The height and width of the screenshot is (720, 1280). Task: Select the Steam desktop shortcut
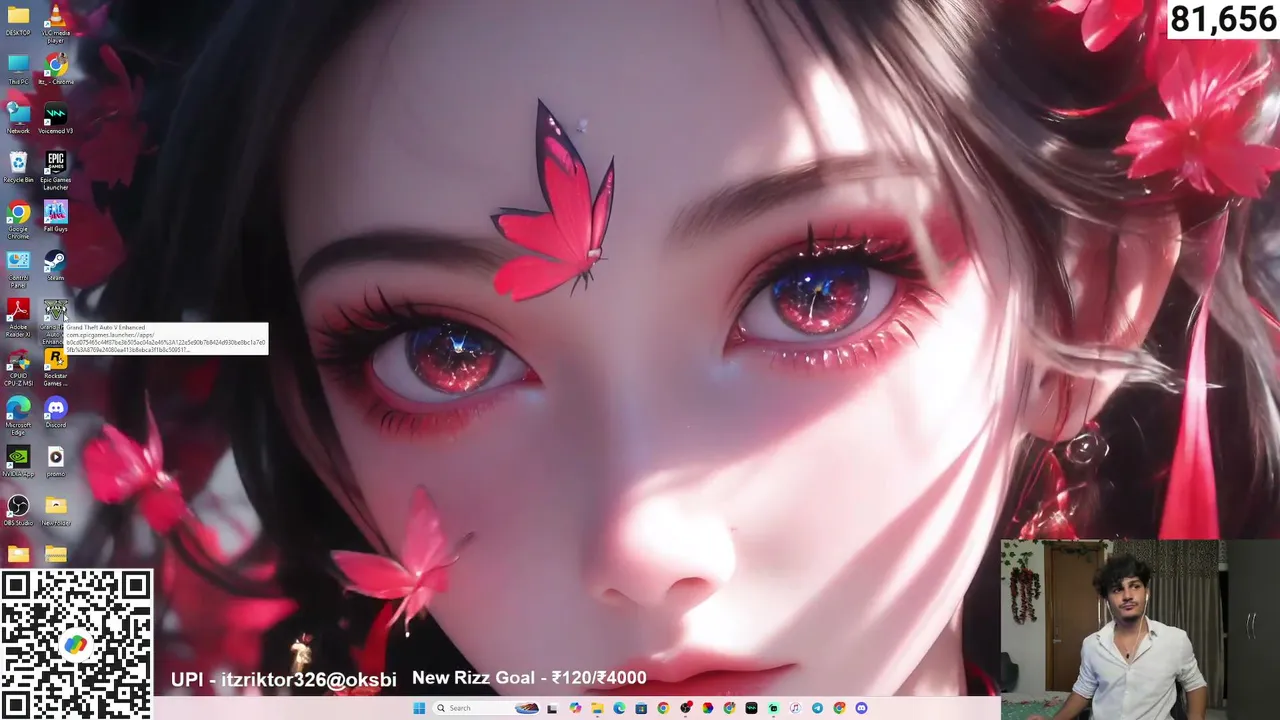pos(55,265)
